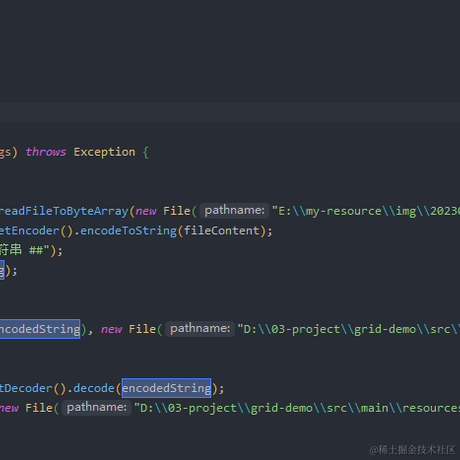Screen dimensions: 460x460
Task: Click the "E:\\my-resource\\img" string literal
Action: [366, 211]
